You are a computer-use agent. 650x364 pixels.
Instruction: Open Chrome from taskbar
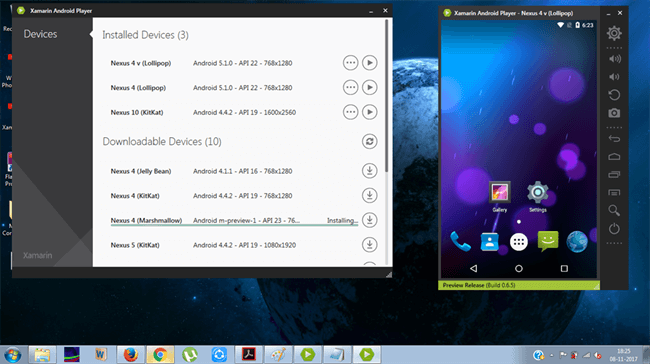tap(160, 355)
